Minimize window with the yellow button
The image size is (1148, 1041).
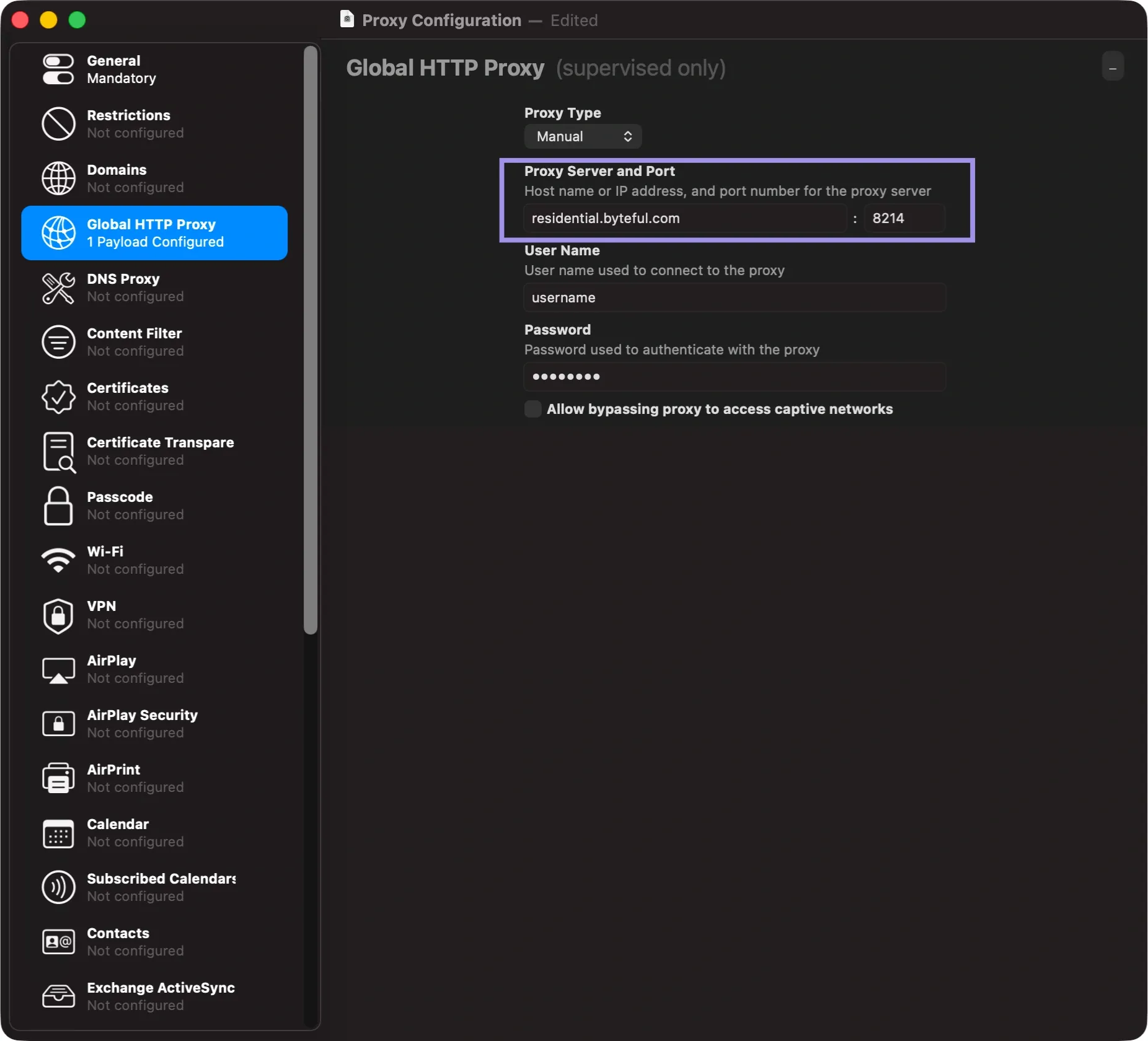[x=48, y=20]
